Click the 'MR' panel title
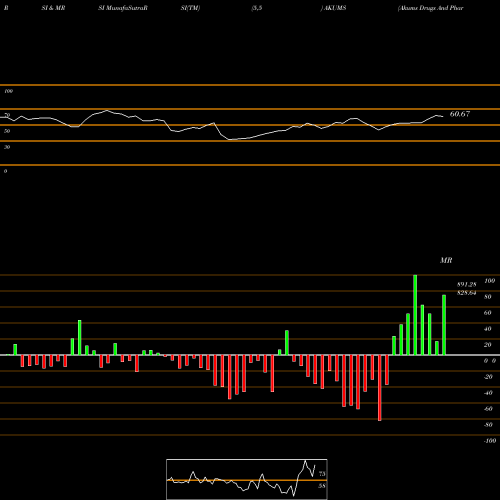Viewport: 500px width, 500px height. tap(446, 260)
